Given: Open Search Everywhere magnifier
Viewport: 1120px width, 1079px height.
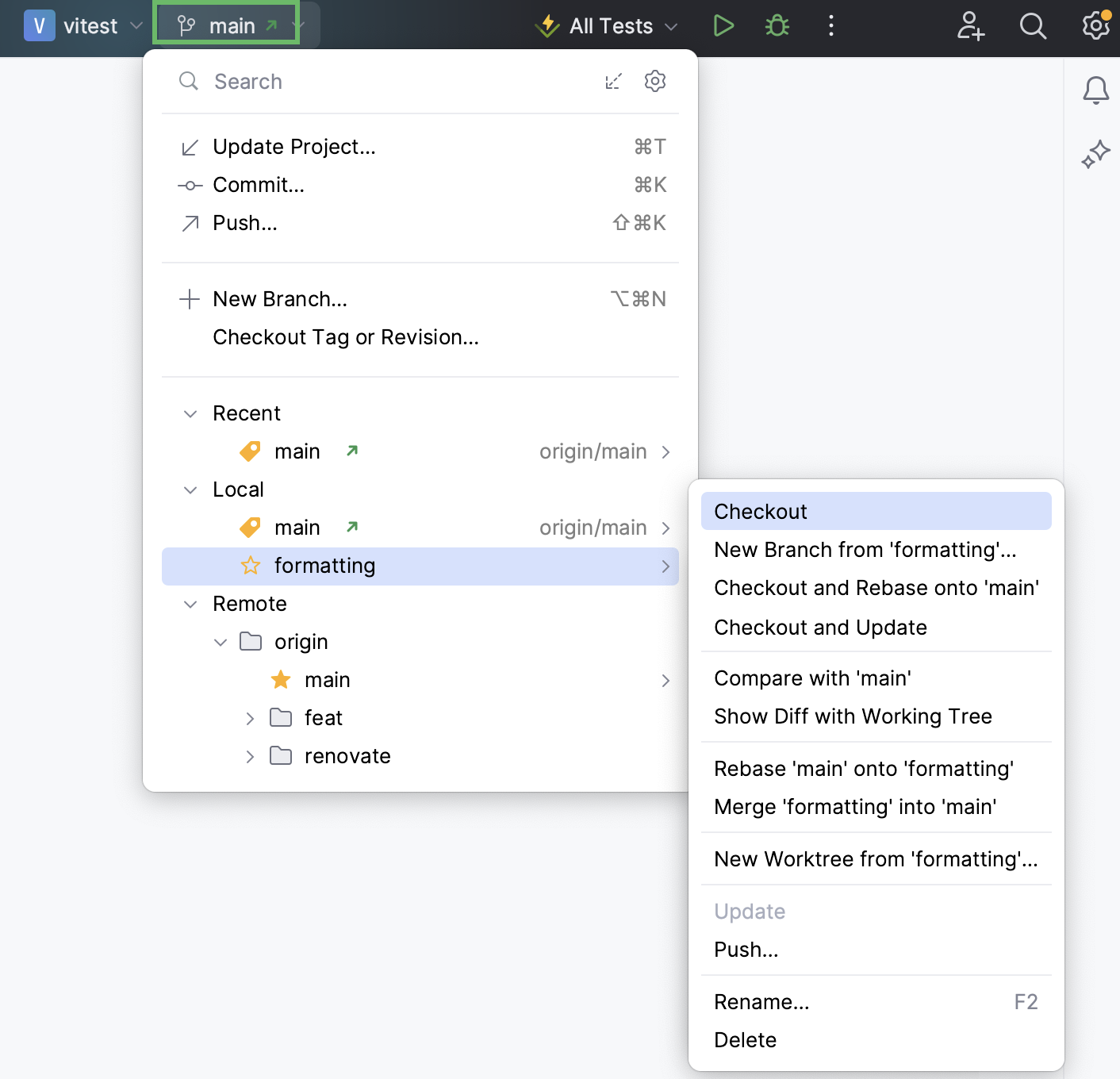Looking at the screenshot, I should coord(1033,25).
